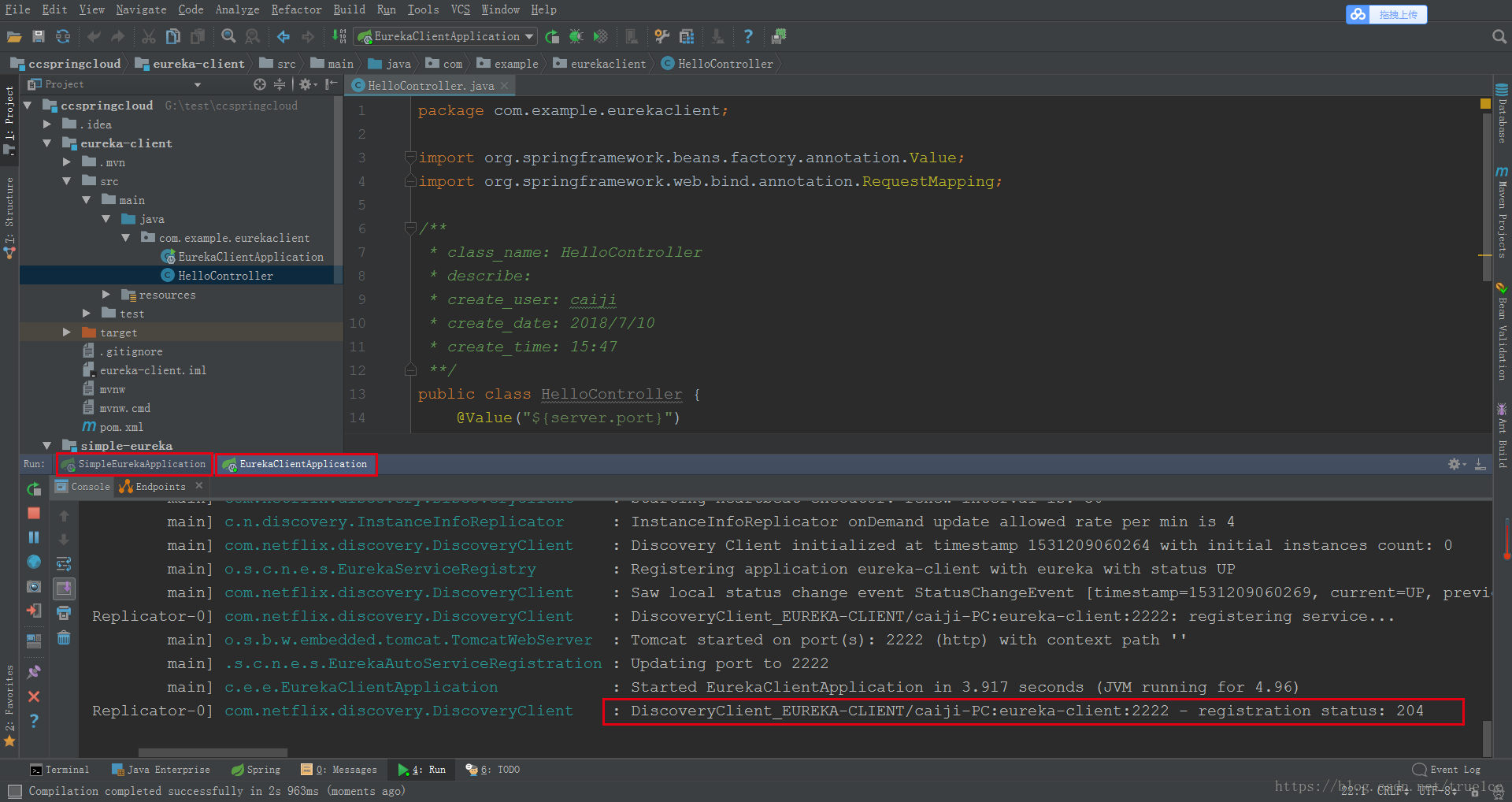This screenshot has height=802, width=1512.
Task: Open Run panel gear settings
Action: (x=1456, y=465)
